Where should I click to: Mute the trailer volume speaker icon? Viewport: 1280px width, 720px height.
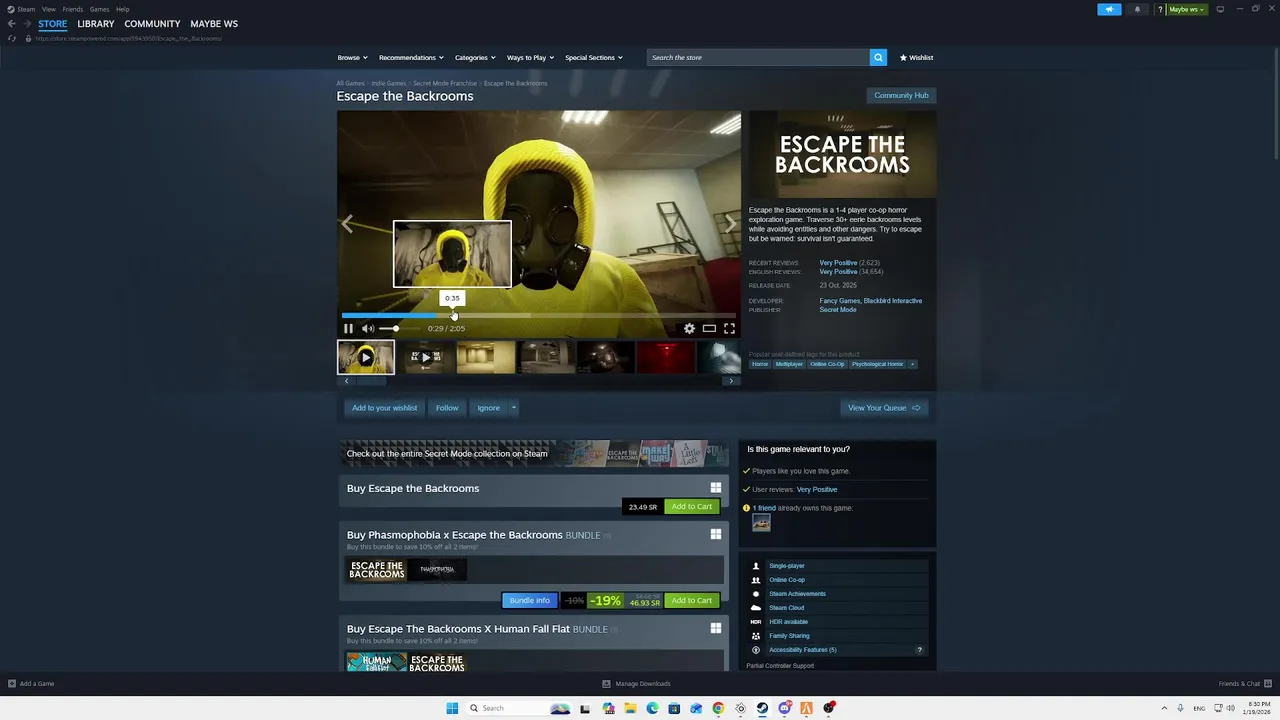(x=368, y=328)
